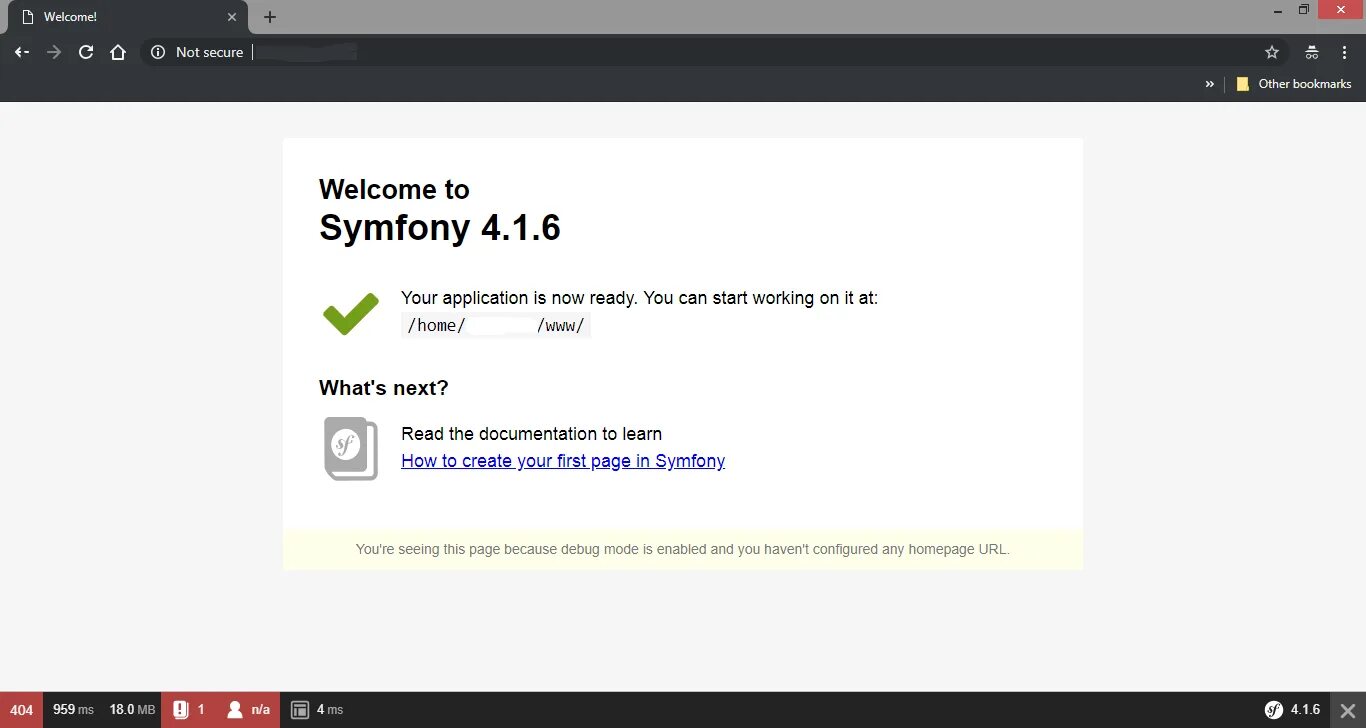Screen dimensions: 1366x728
Task: Open the Chrome three-dot menu
Action: tap(1344, 52)
